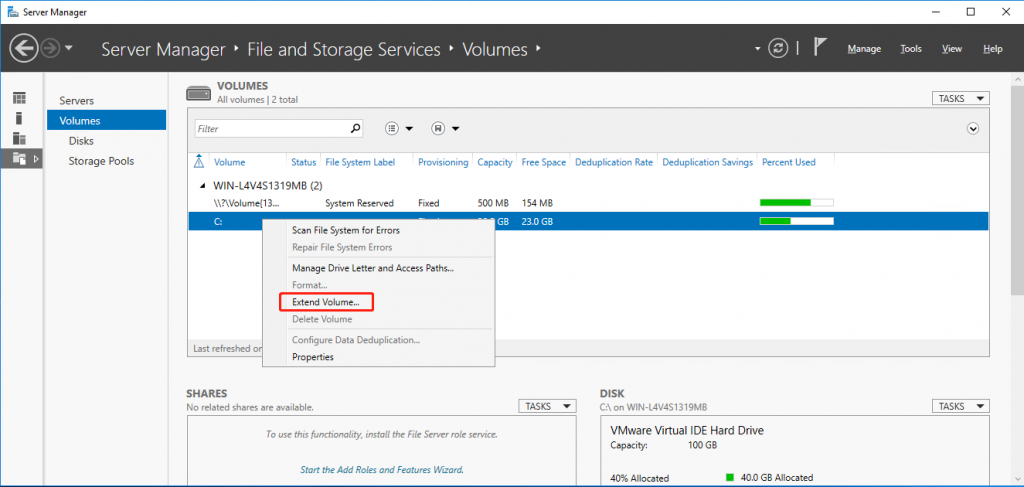This screenshot has width=1024, height=487.
Task: Sort by the Free Space column header
Action: point(544,163)
